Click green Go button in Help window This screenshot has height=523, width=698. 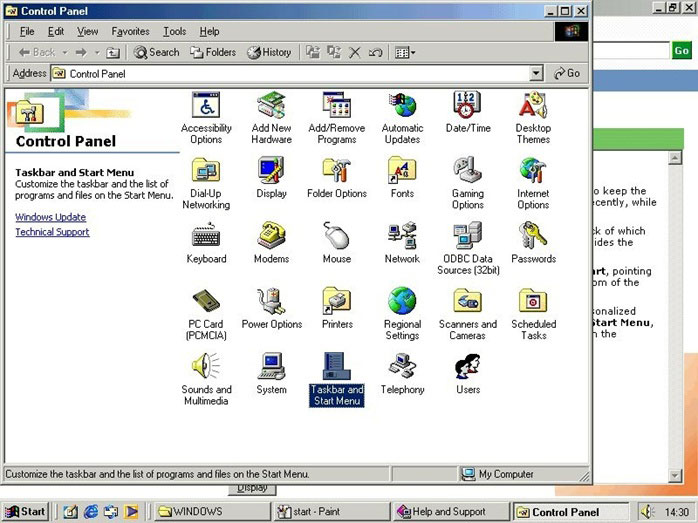pos(682,51)
